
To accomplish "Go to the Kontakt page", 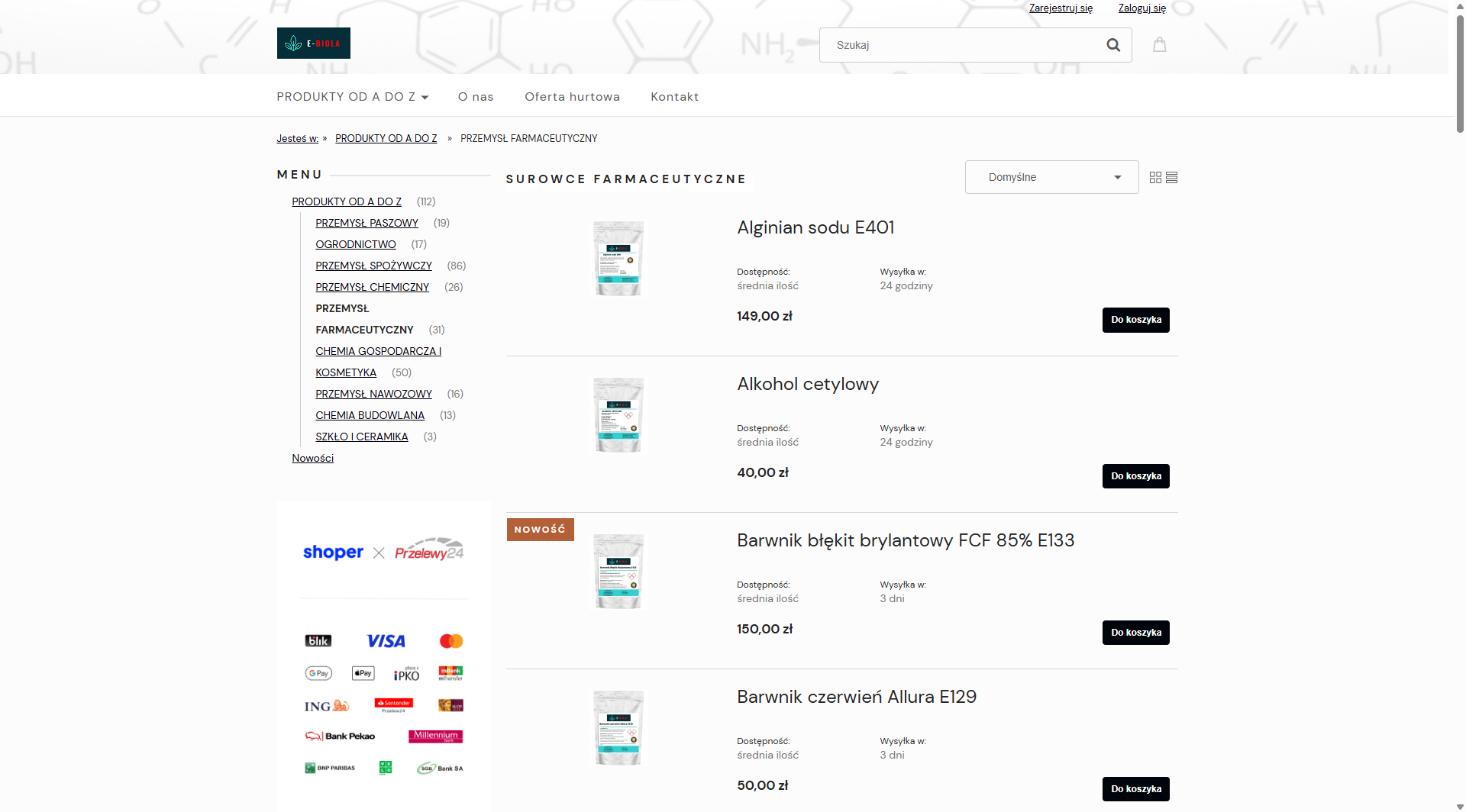I will (x=674, y=97).
